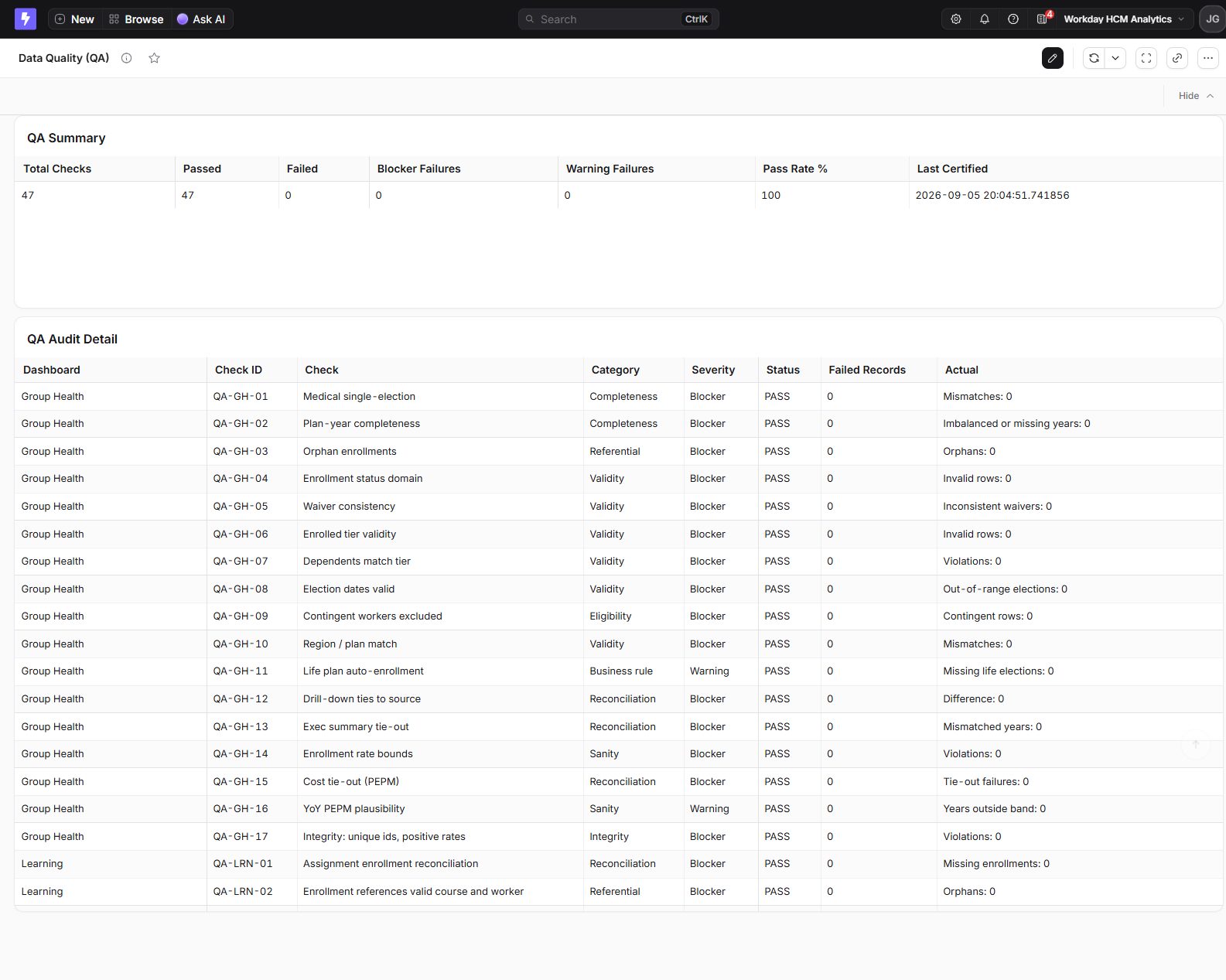Open the Ask AI assistant
The image size is (1226, 980).
[x=201, y=19]
